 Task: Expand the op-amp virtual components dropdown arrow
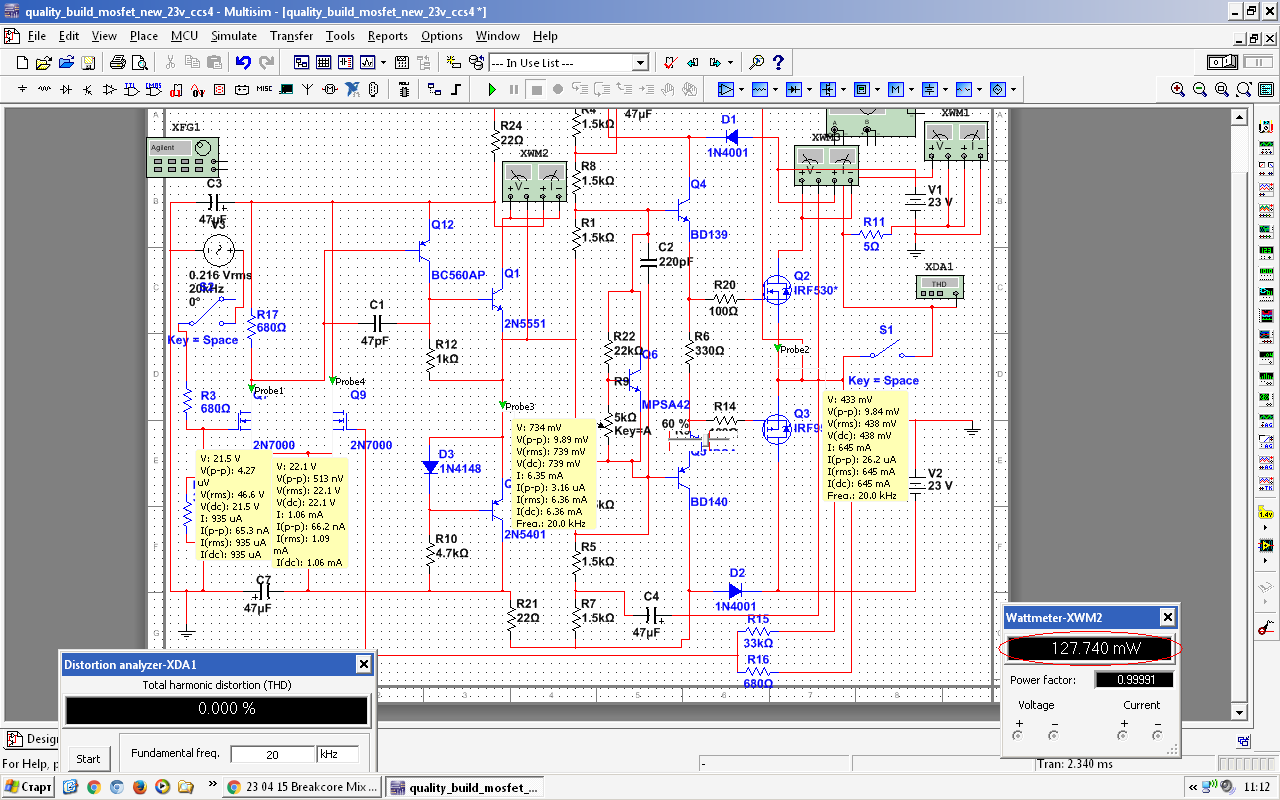point(741,89)
